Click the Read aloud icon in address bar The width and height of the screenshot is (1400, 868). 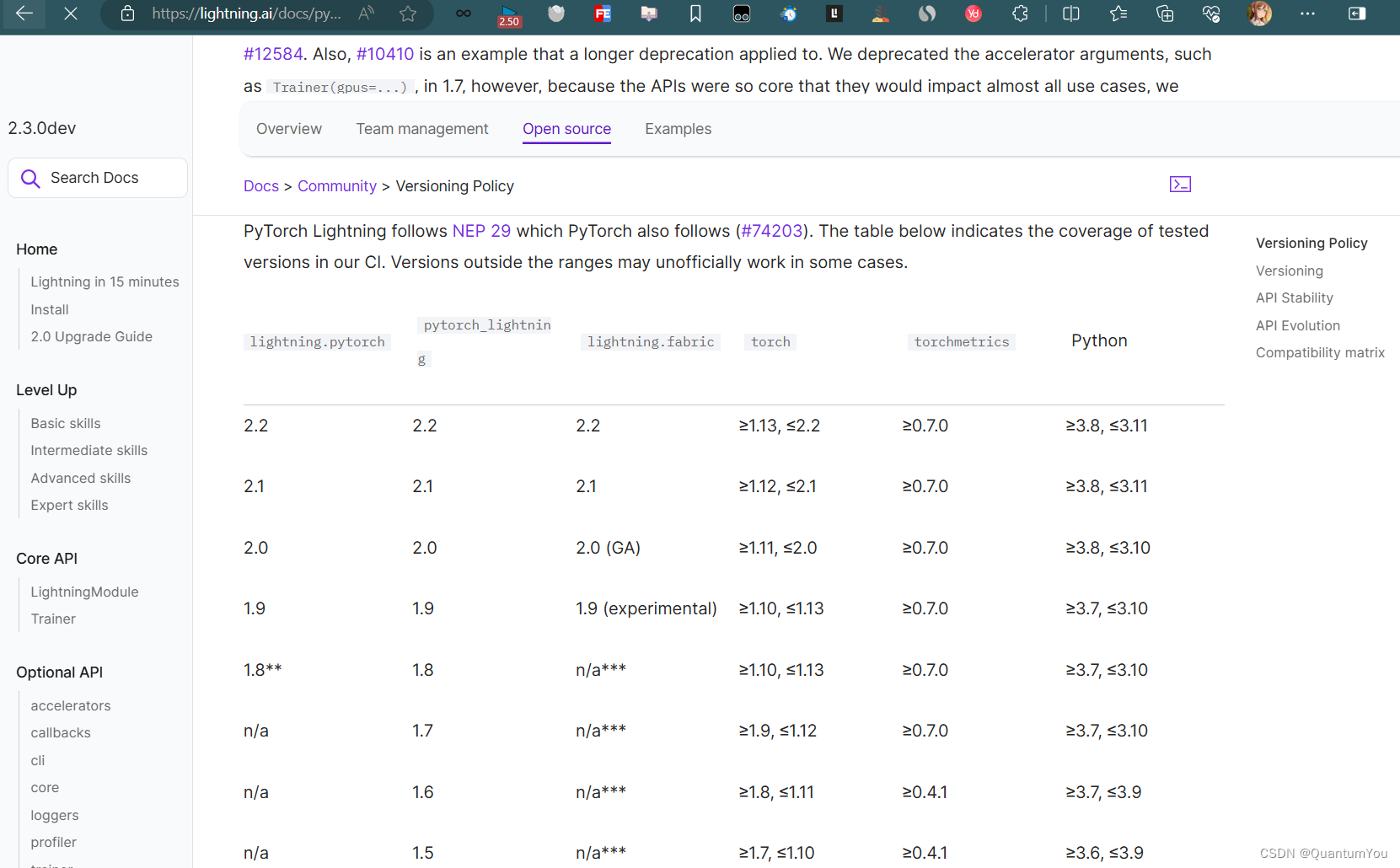coord(366,13)
